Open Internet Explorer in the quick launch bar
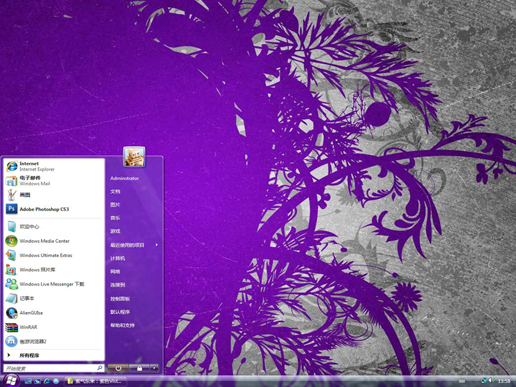The image size is (516, 387). coord(47,381)
